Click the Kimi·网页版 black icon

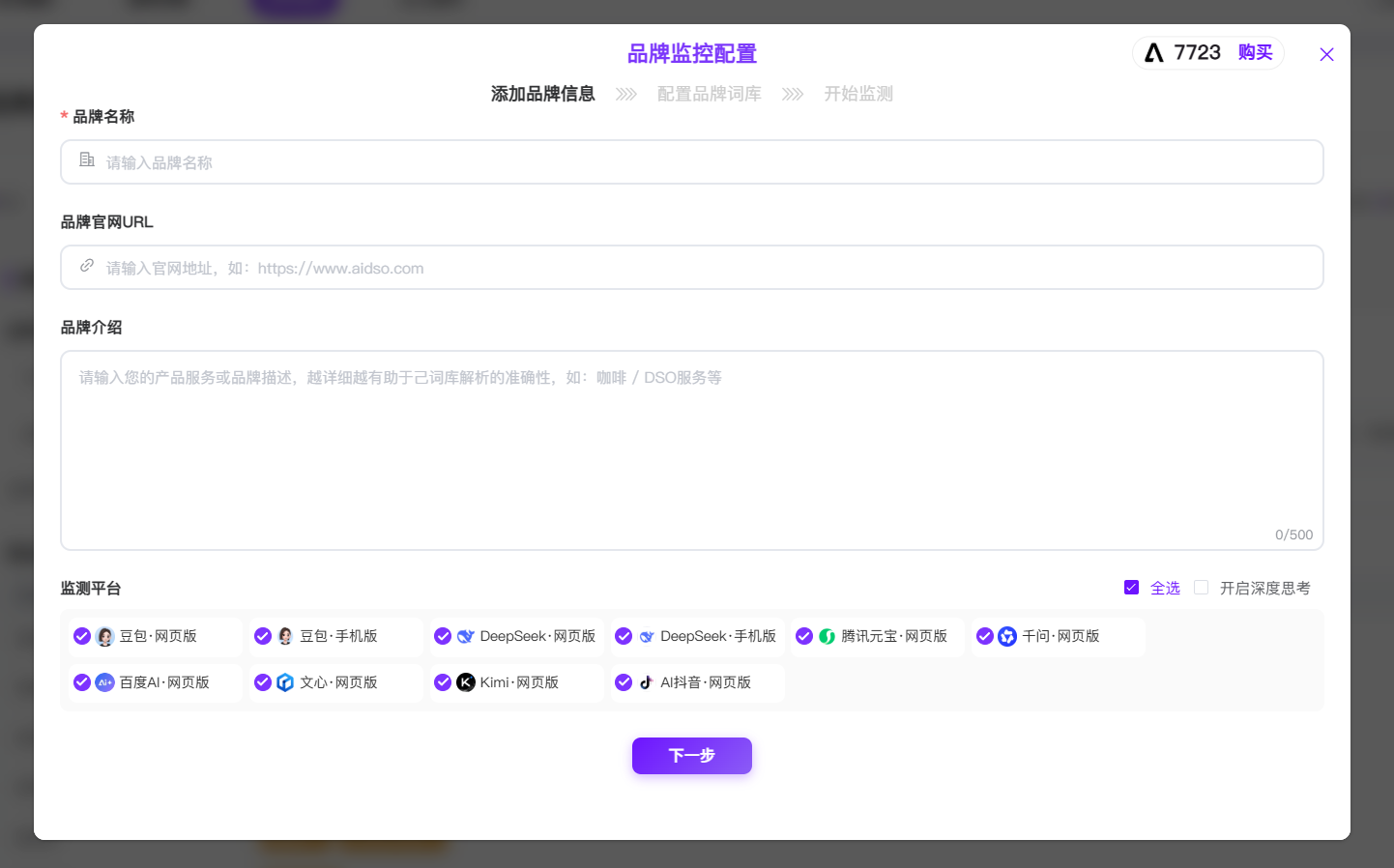click(466, 682)
